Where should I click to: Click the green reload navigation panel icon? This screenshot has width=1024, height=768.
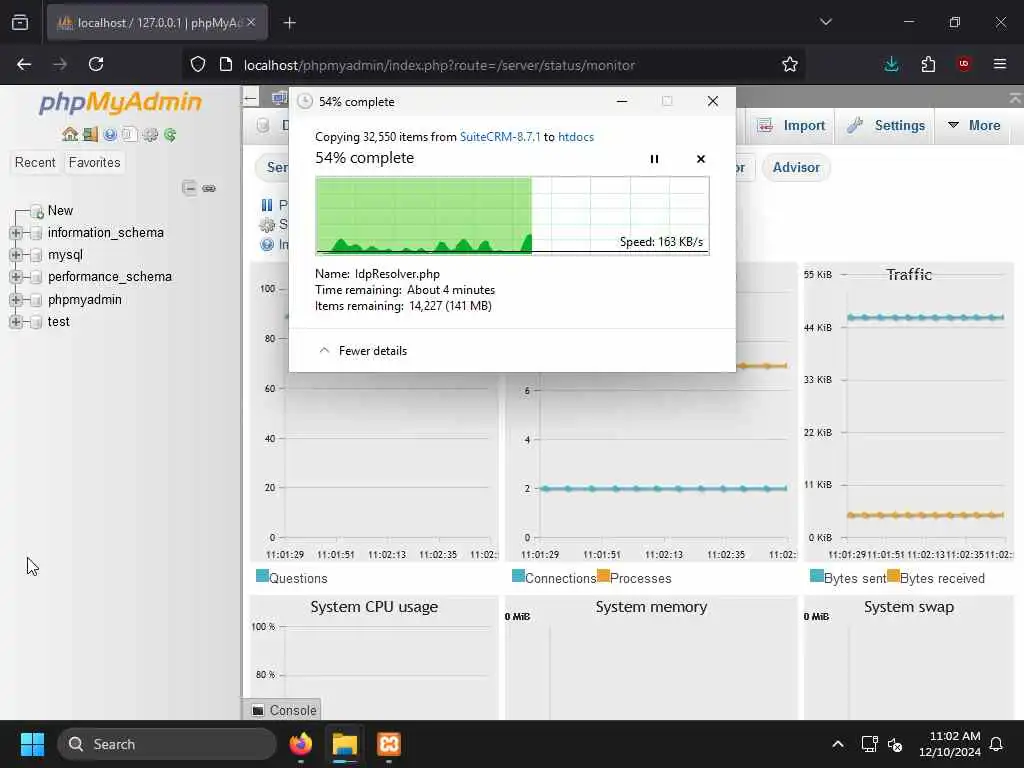click(x=170, y=135)
